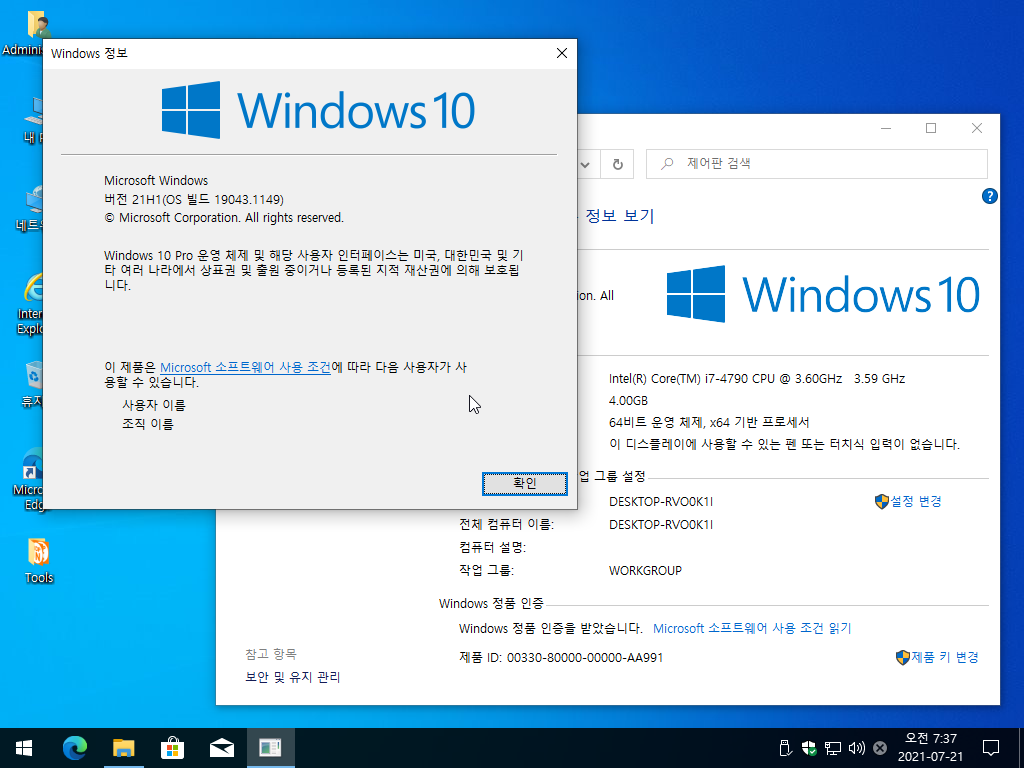This screenshot has height=768, width=1024.
Task: Open the Windows Start menu
Action: (x=24, y=748)
